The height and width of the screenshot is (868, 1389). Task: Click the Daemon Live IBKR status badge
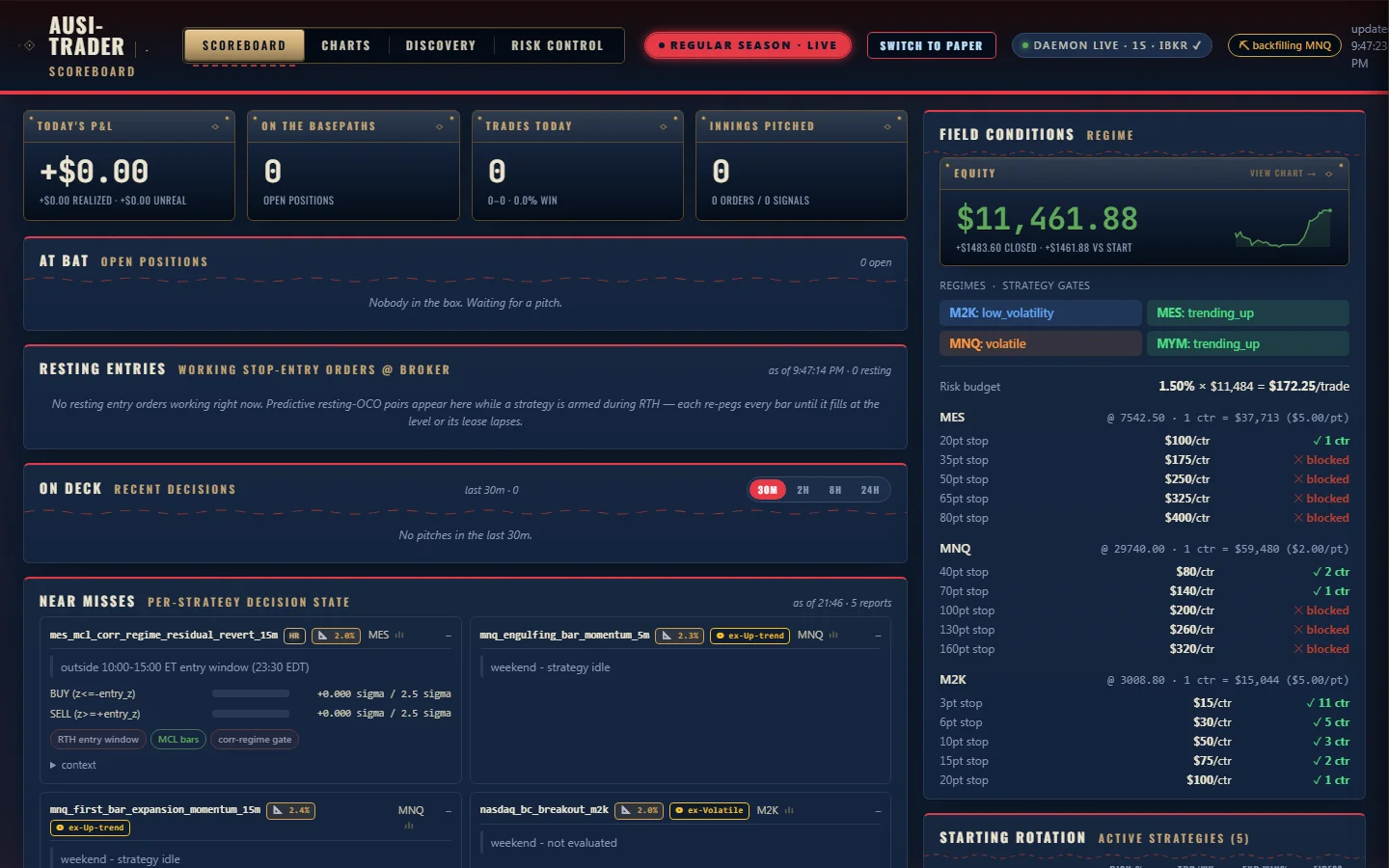point(1111,45)
